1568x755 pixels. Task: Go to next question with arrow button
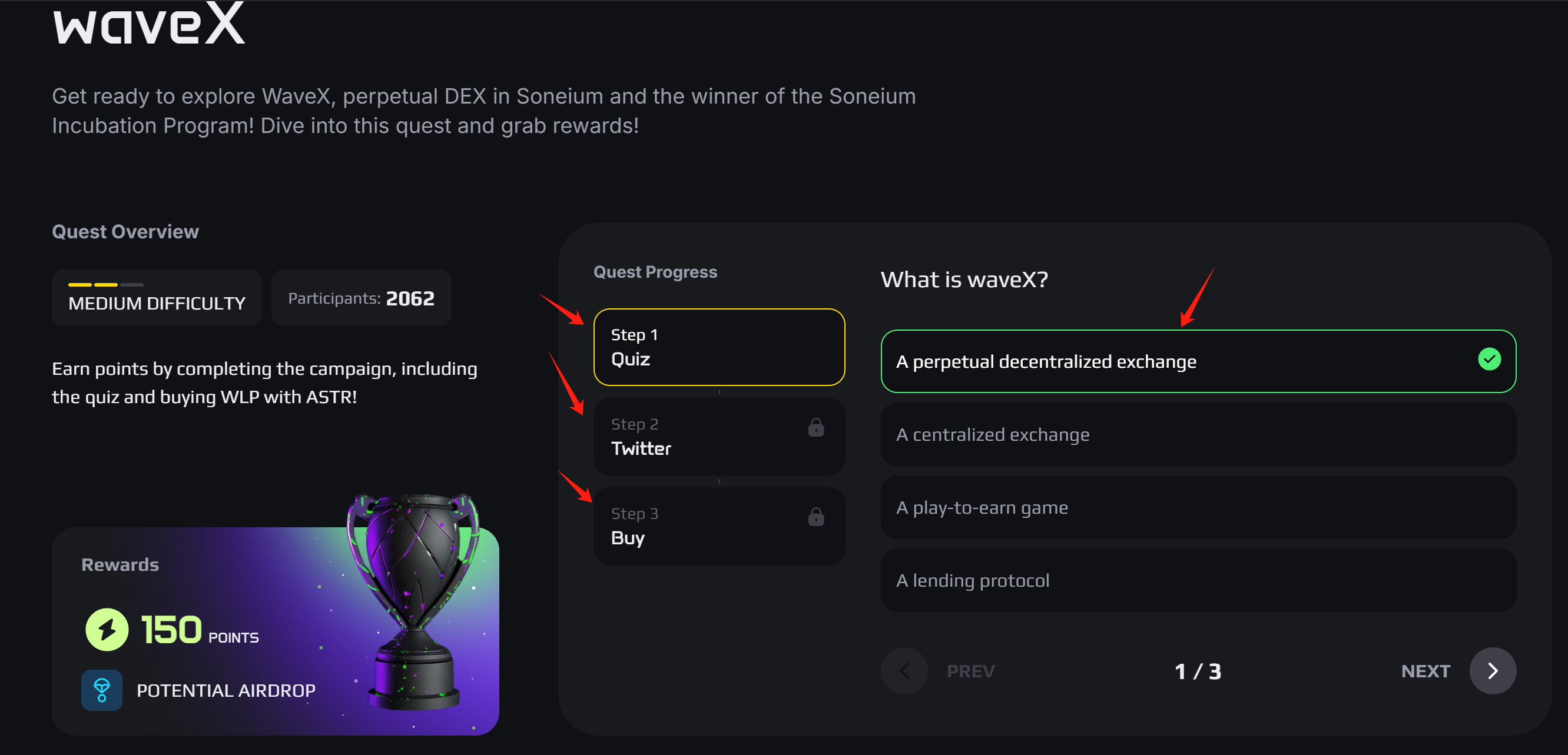1492,670
